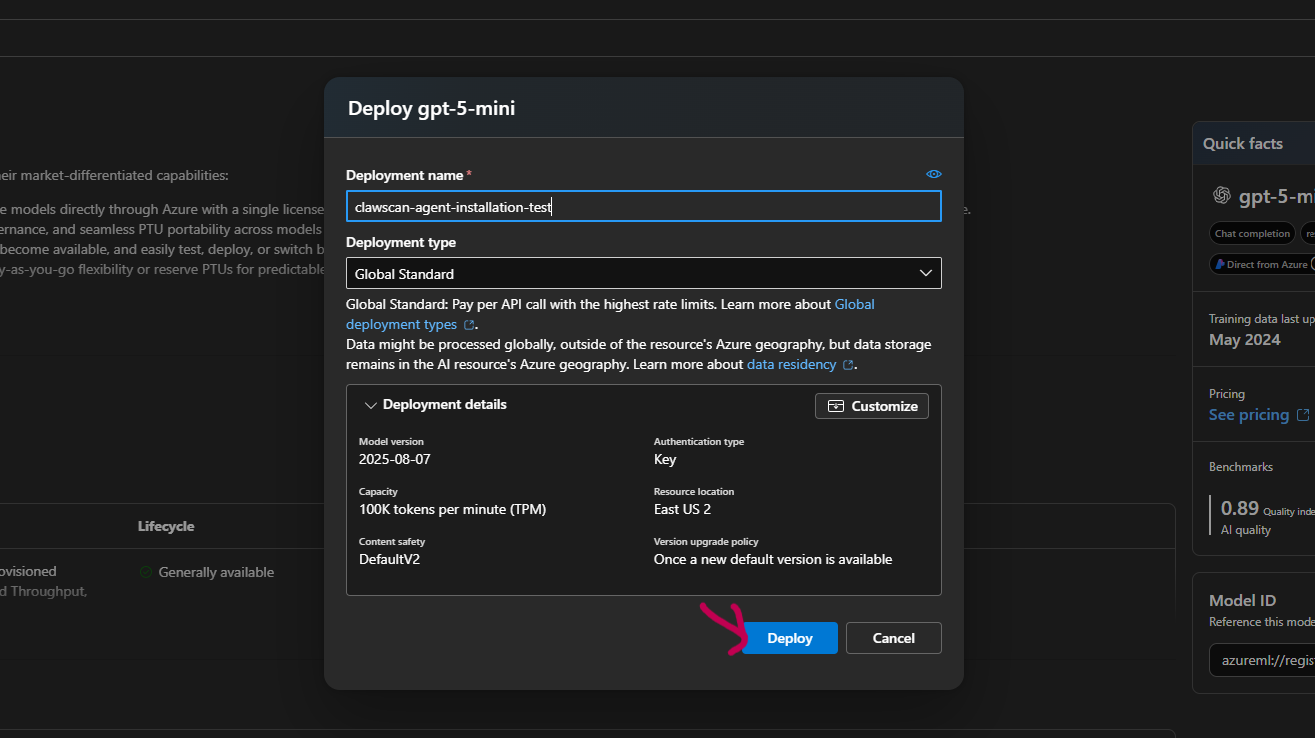This screenshot has width=1315, height=738.
Task: Click the external-link icon after data residency
Action: (x=849, y=365)
